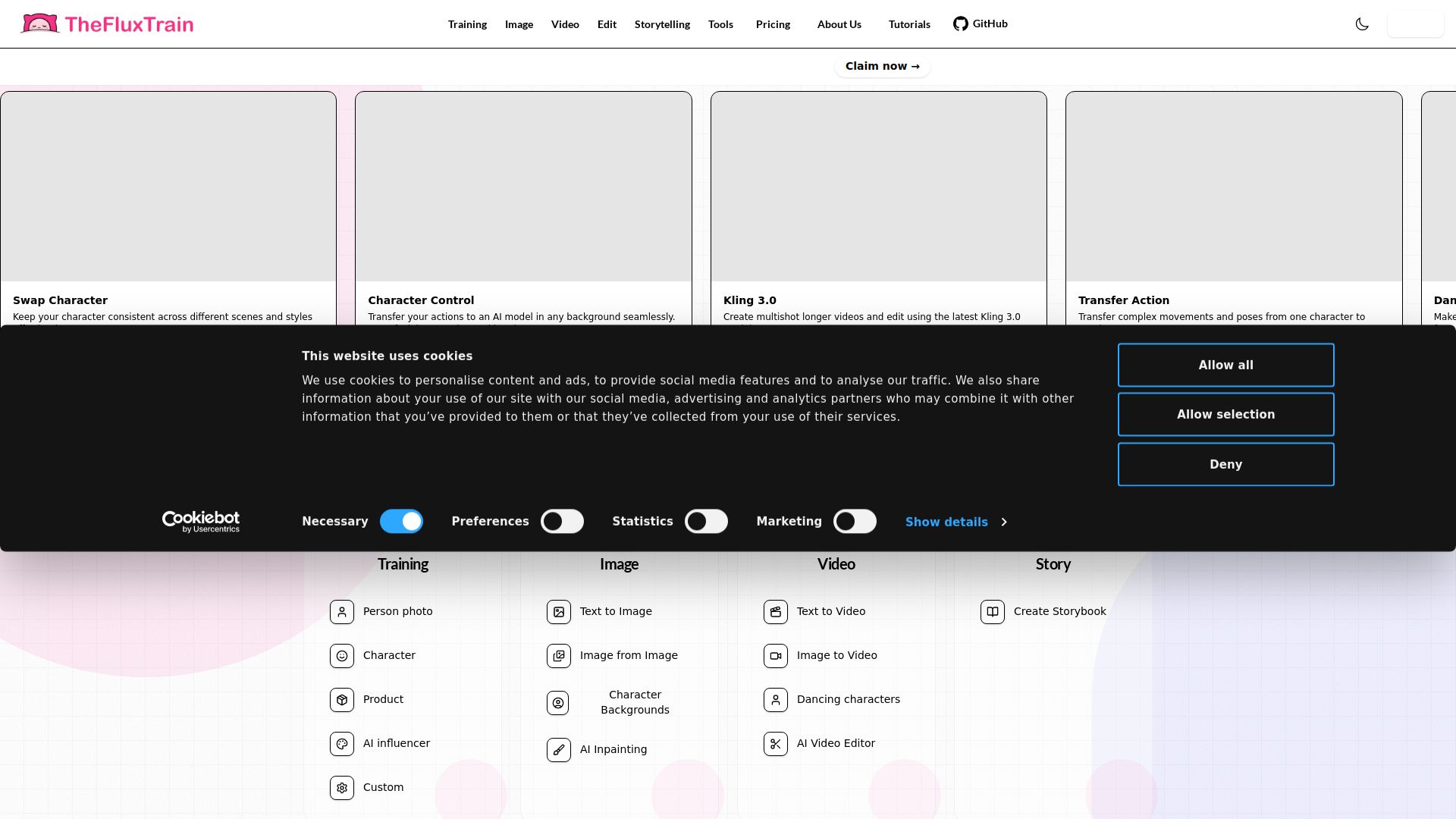Click the Custom training gear icon
The image size is (1456, 819).
pyautogui.click(x=342, y=788)
